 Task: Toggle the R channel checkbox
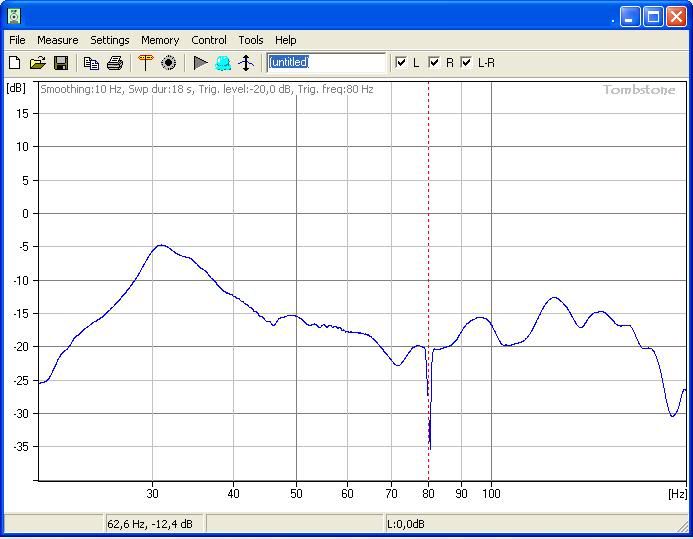coord(434,63)
